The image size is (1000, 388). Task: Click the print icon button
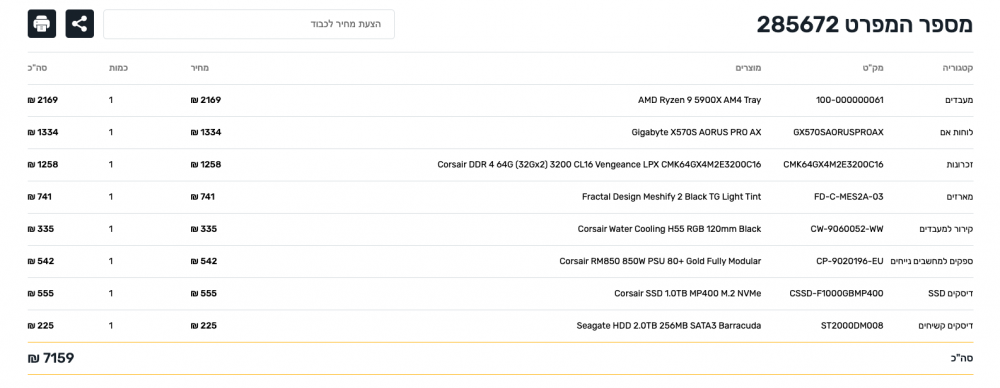pyautogui.click(x=42, y=24)
